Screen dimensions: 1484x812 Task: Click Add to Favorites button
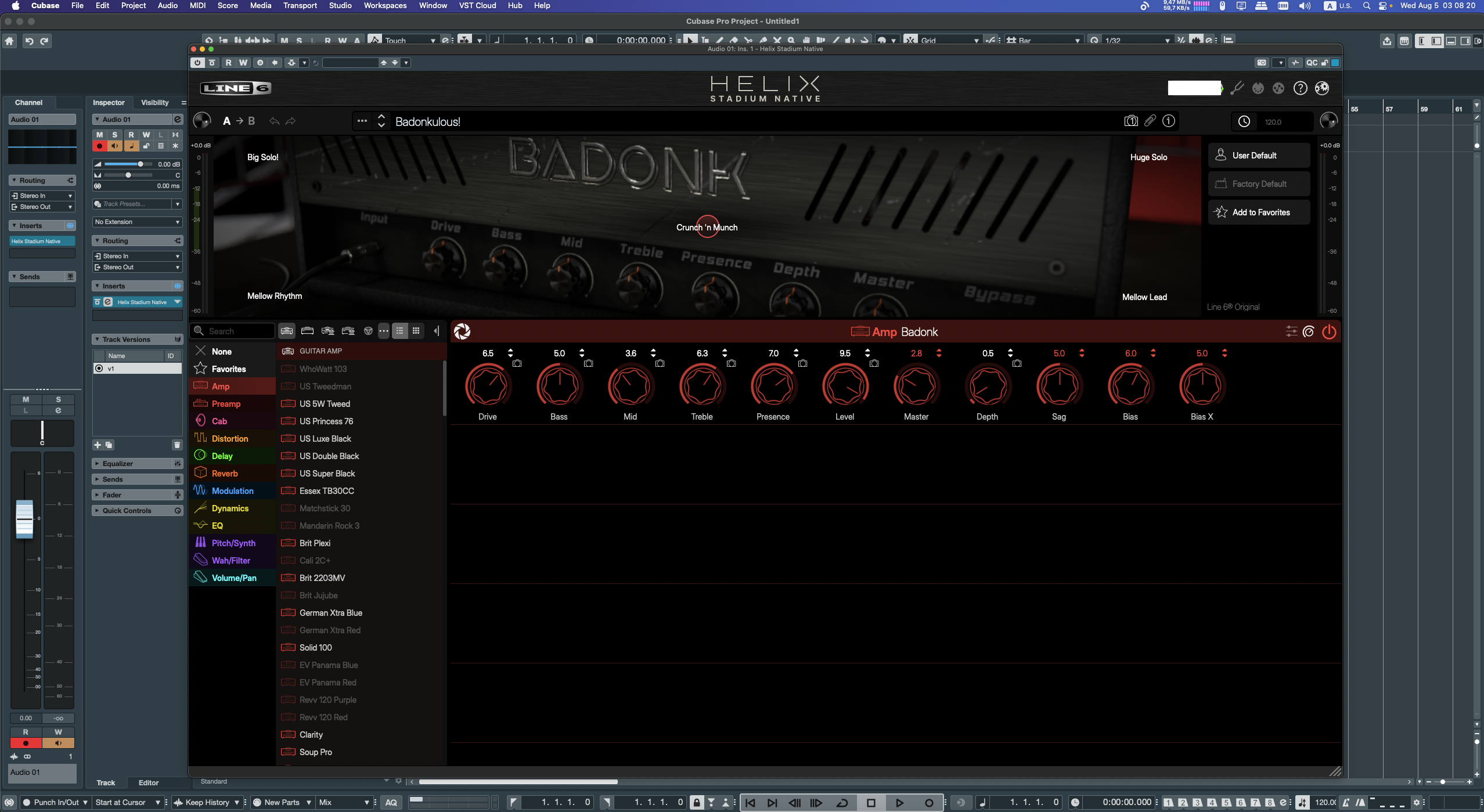pos(1259,212)
